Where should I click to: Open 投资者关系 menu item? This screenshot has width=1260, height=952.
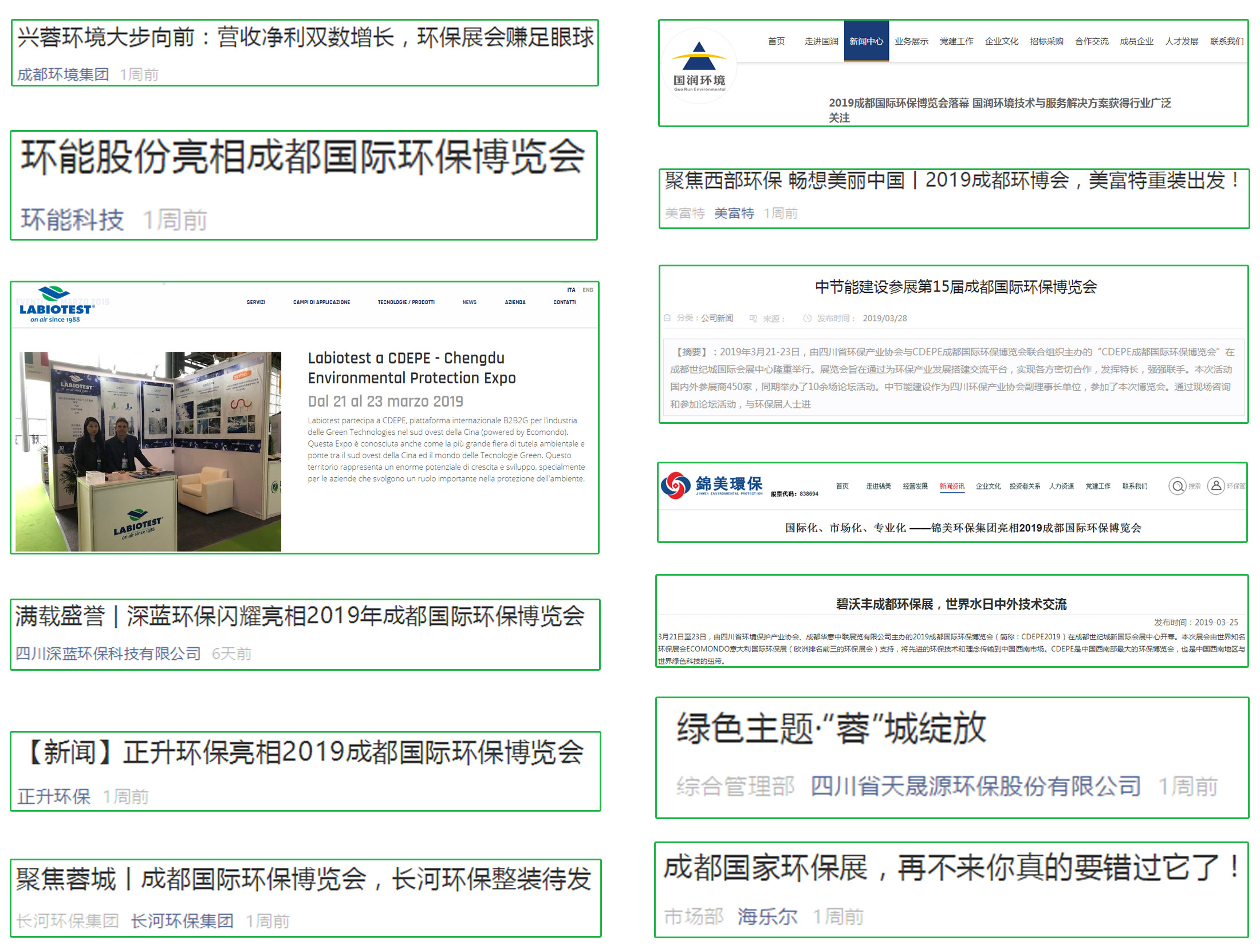click(x=1025, y=486)
